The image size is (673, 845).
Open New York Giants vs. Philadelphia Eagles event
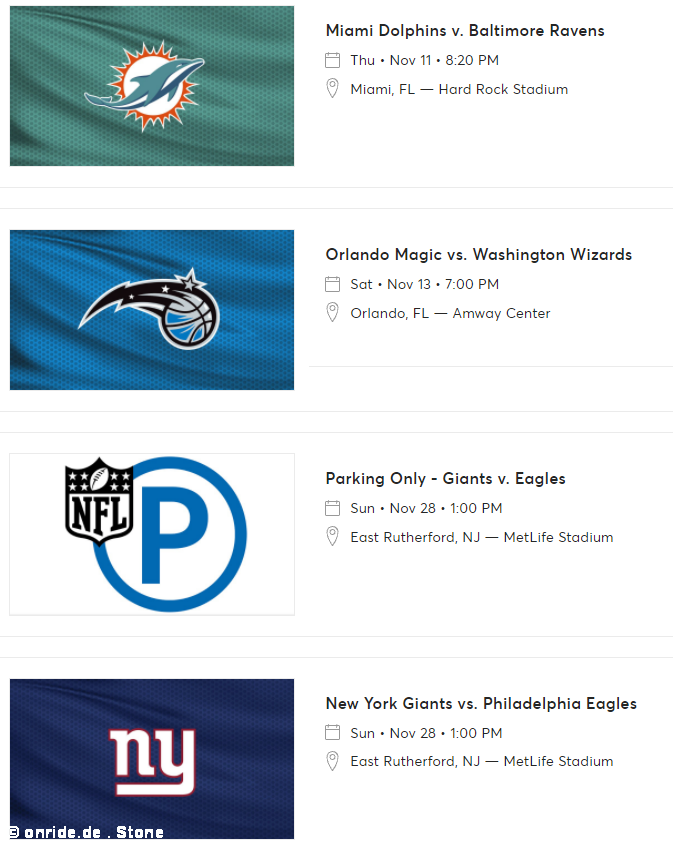click(481, 703)
